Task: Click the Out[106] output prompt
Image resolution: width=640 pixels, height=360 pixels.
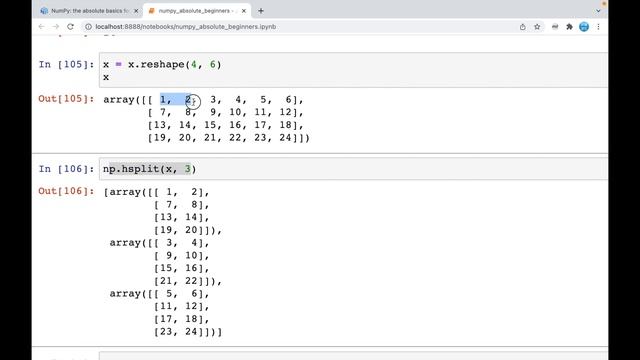Action: [66, 191]
